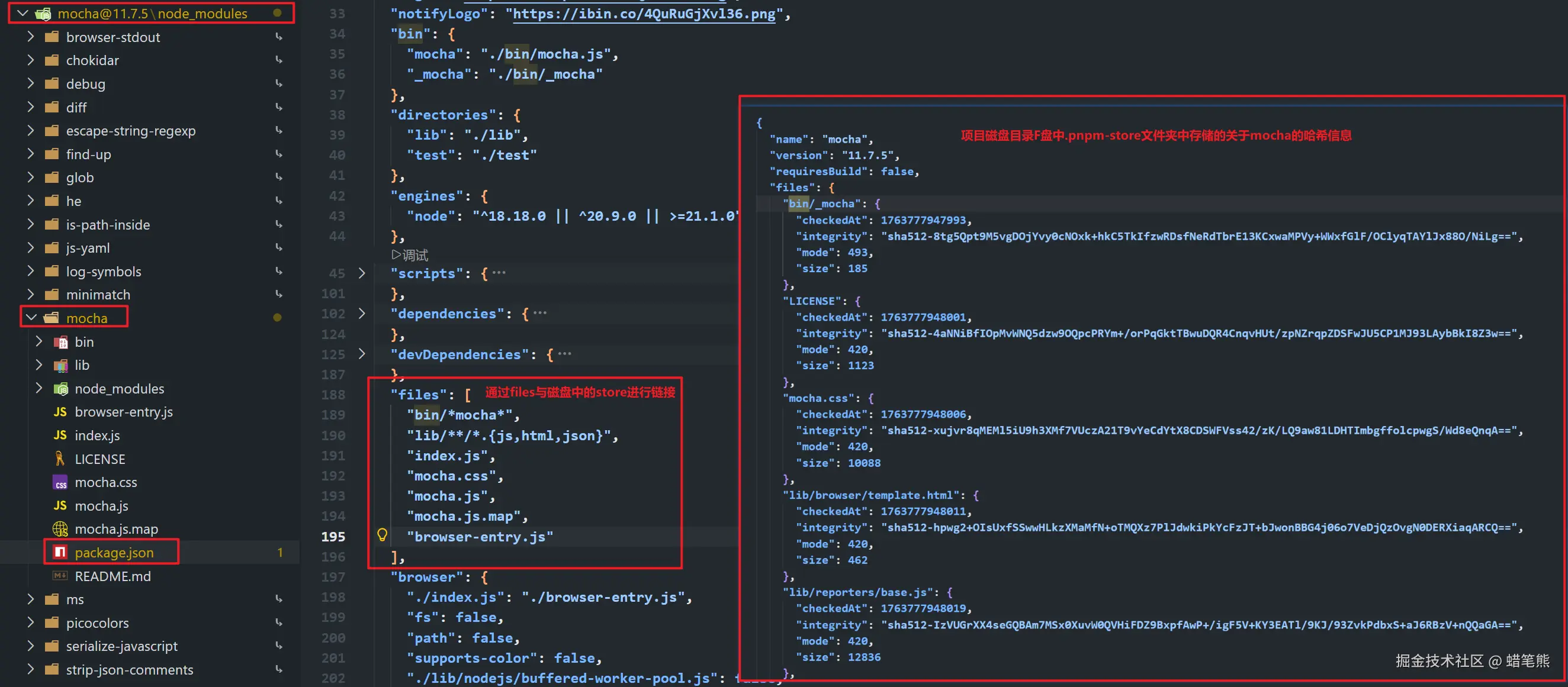Unfold the "devDependencies" block at line 125

[362, 354]
